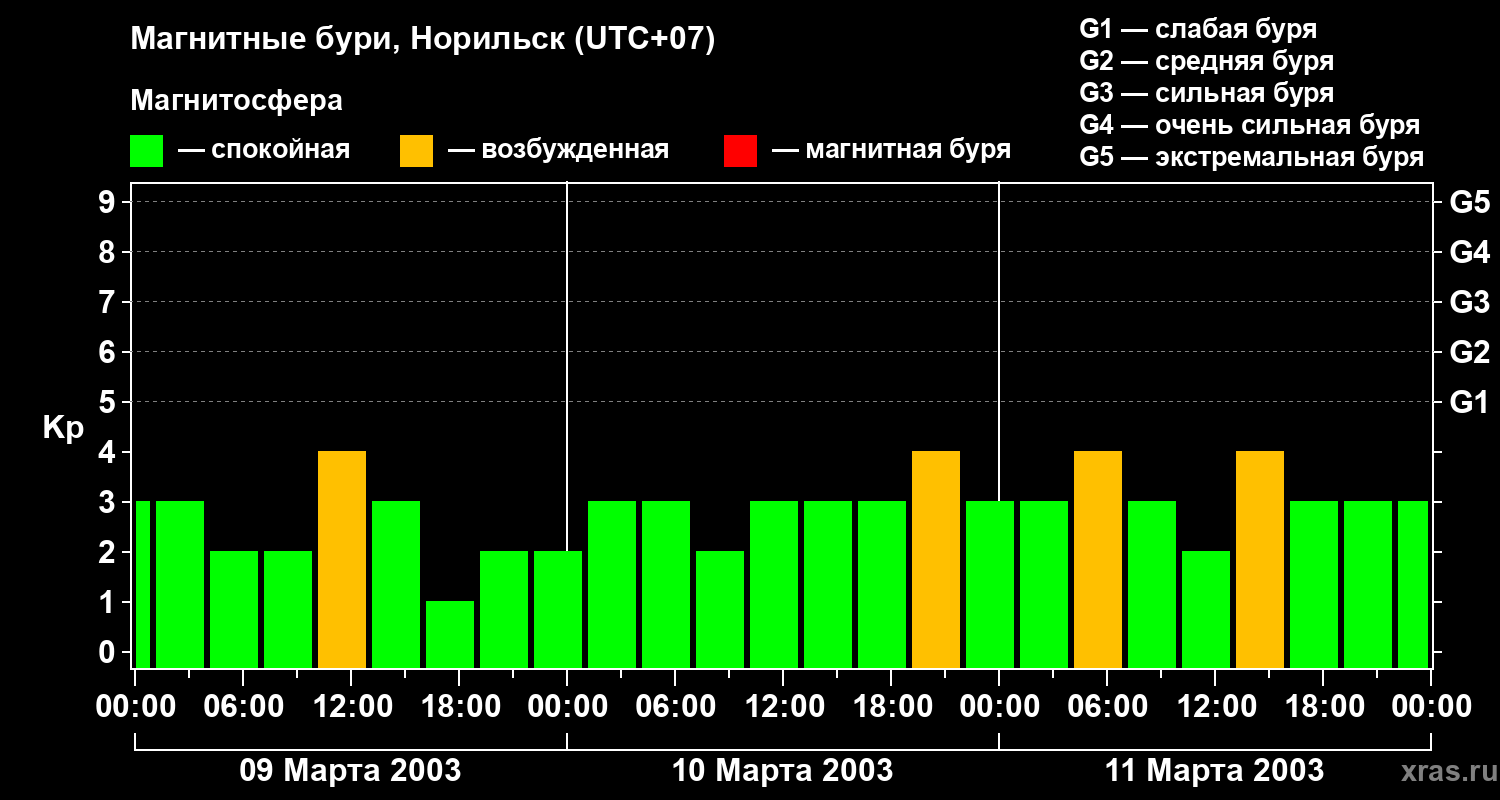Click the '18:00' time label under 10 March

891,707
